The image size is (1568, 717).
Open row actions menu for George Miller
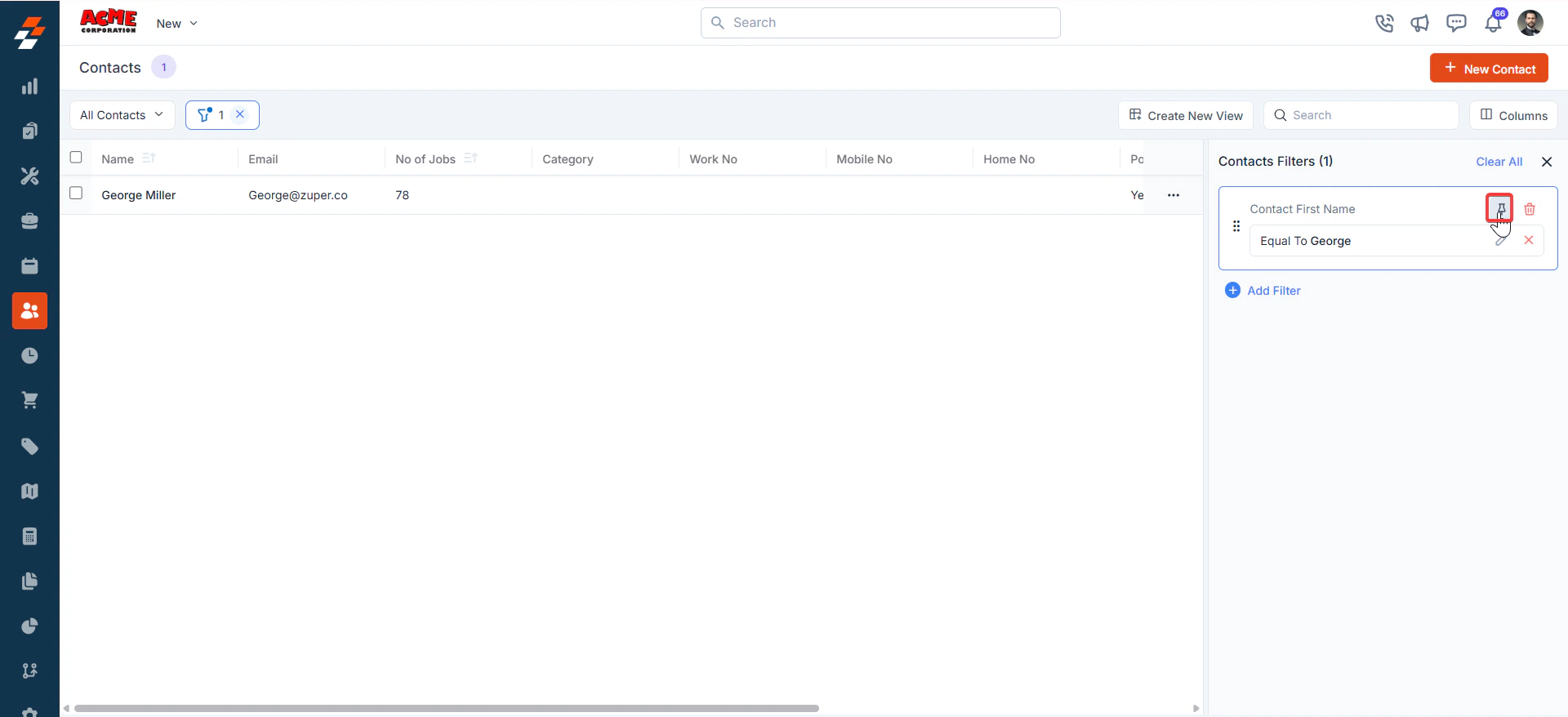tap(1174, 195)
